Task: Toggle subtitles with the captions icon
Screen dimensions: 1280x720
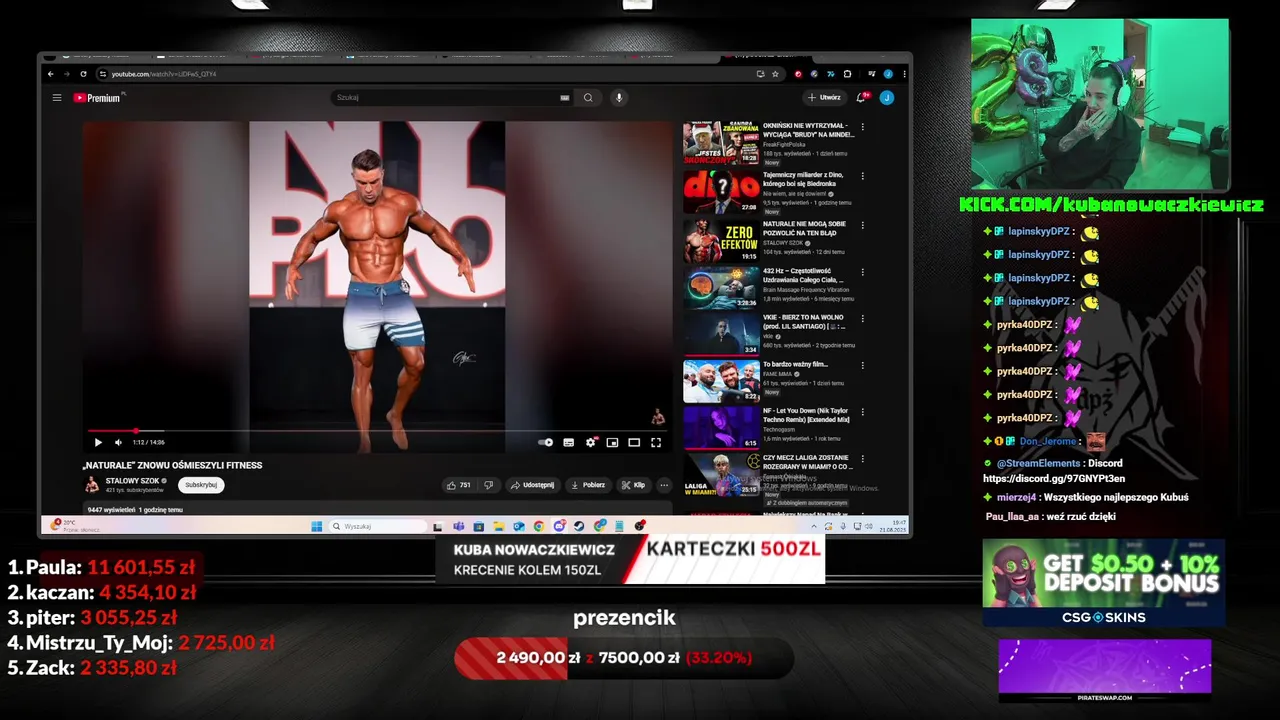Action: coord(568,442)
